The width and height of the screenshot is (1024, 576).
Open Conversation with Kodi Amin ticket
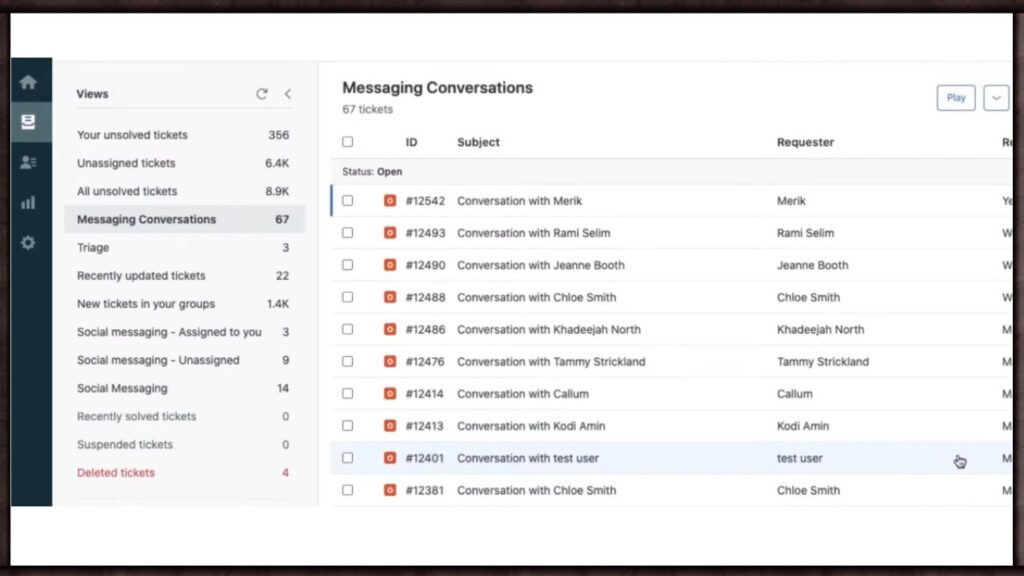[531, 426]
